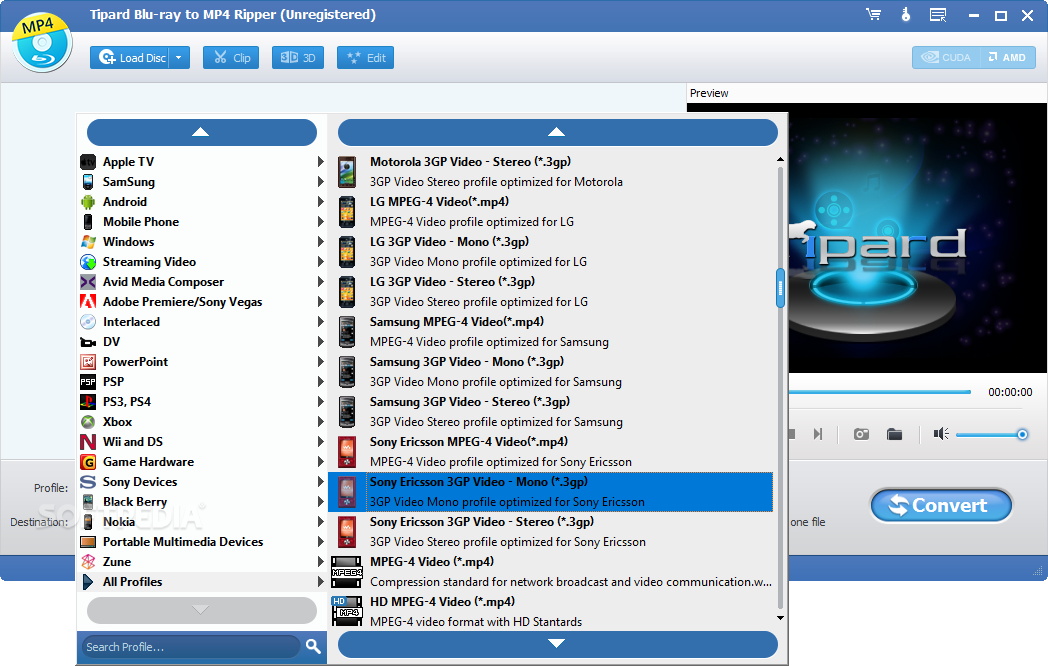Click the register key icon in title bar
This screenshot has height=666, width=1048.
tap(906, 15)
